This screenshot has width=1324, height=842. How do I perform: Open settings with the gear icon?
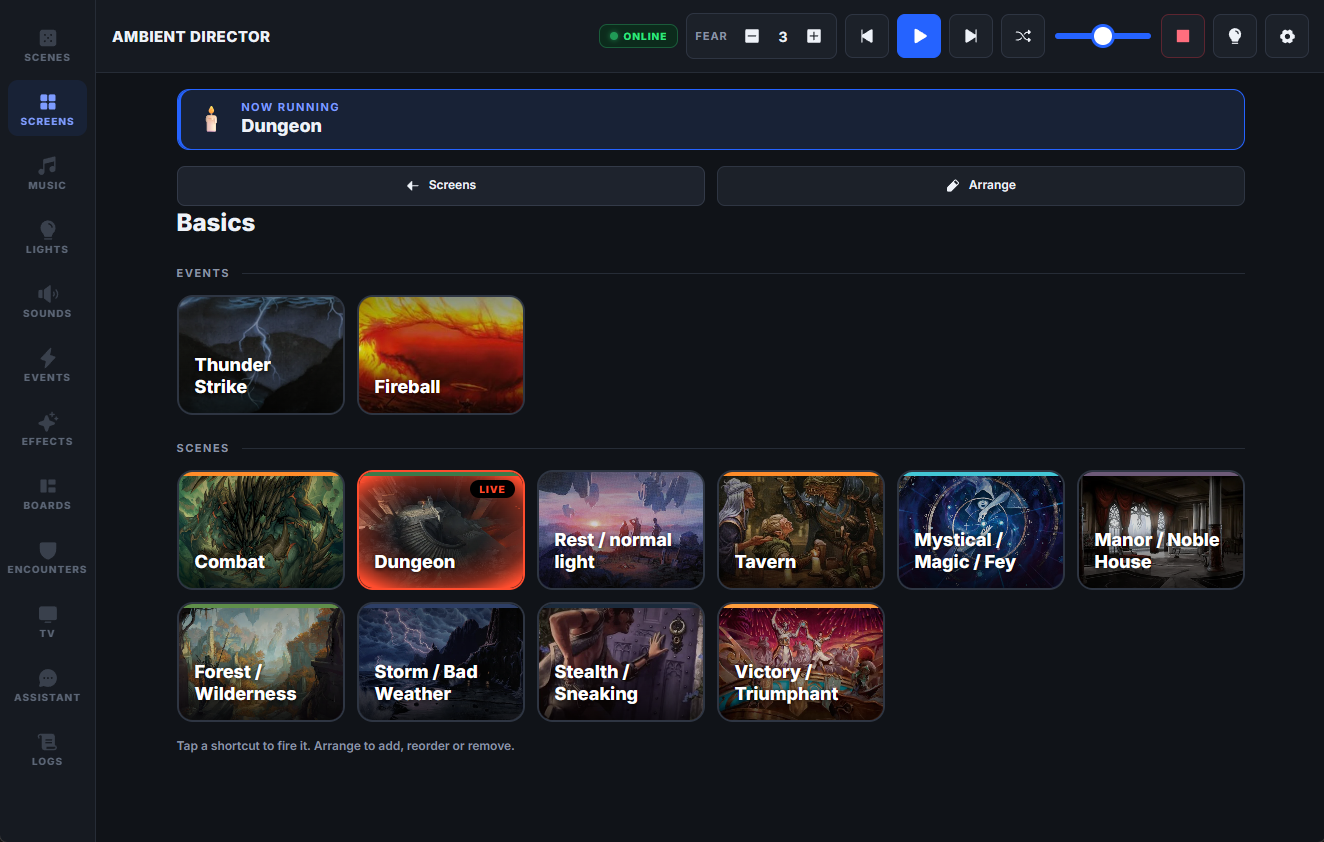[1287, 36]
